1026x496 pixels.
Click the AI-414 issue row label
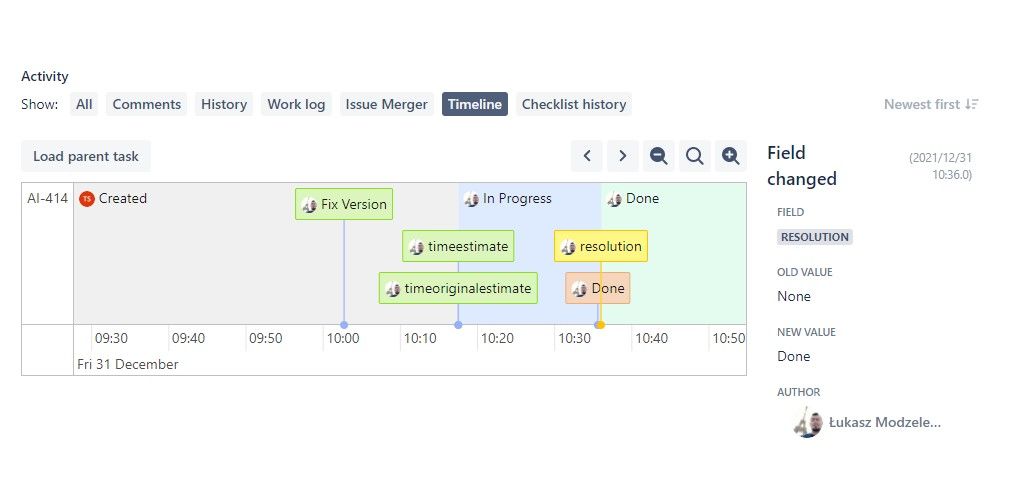coord(47,199)
